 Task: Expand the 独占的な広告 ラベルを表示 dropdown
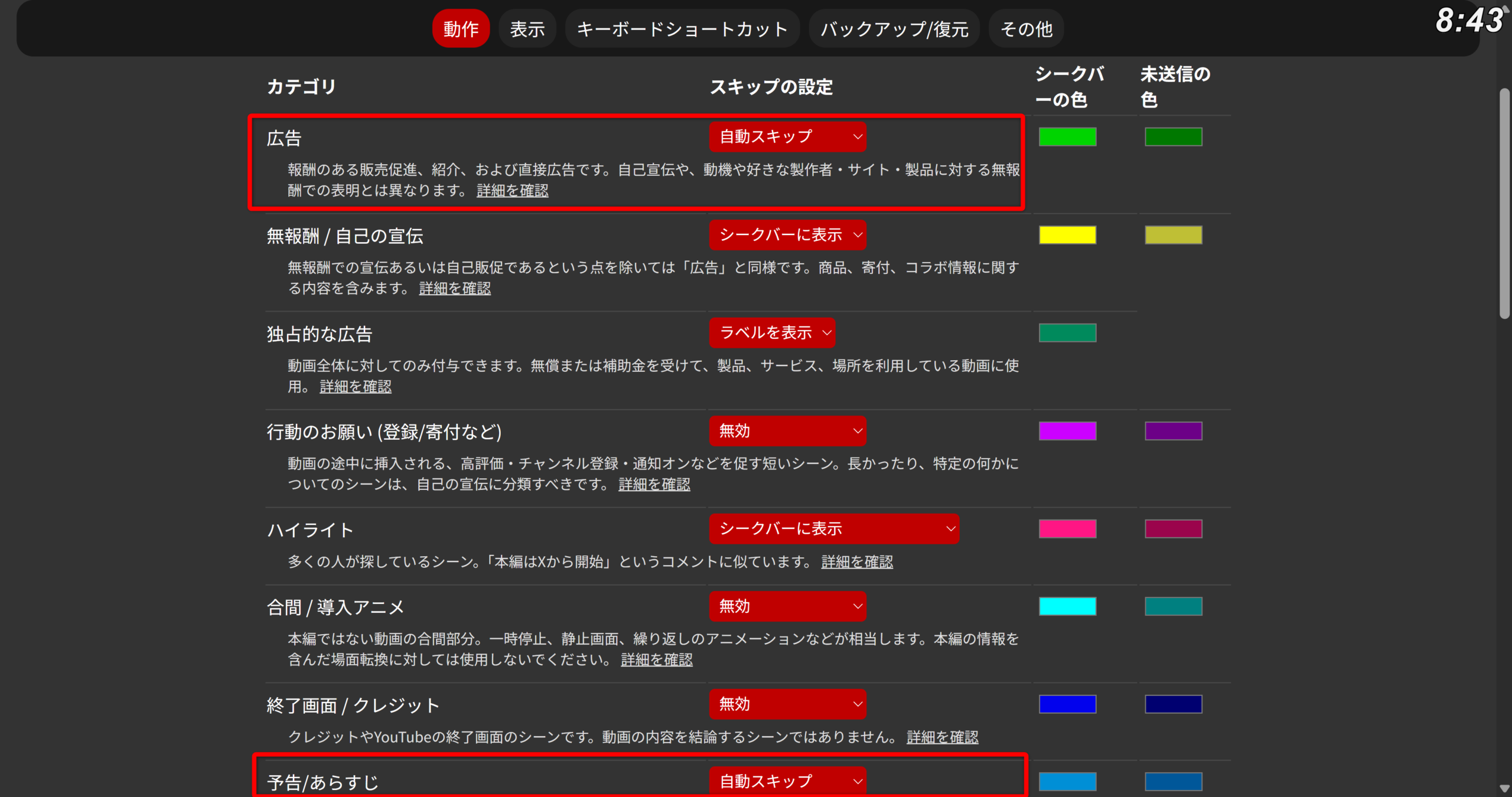772,333
